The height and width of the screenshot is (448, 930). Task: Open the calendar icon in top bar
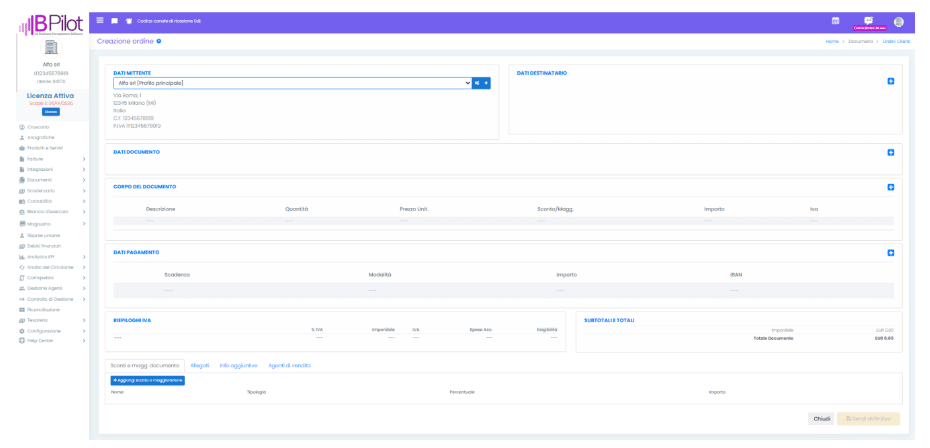[x=836, y=20]
